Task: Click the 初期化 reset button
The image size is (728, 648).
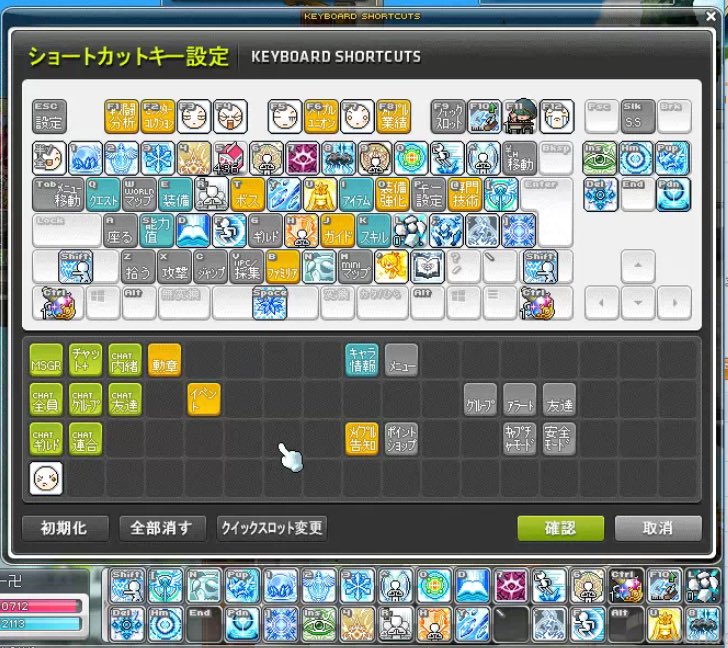Action: pos(65,528)
